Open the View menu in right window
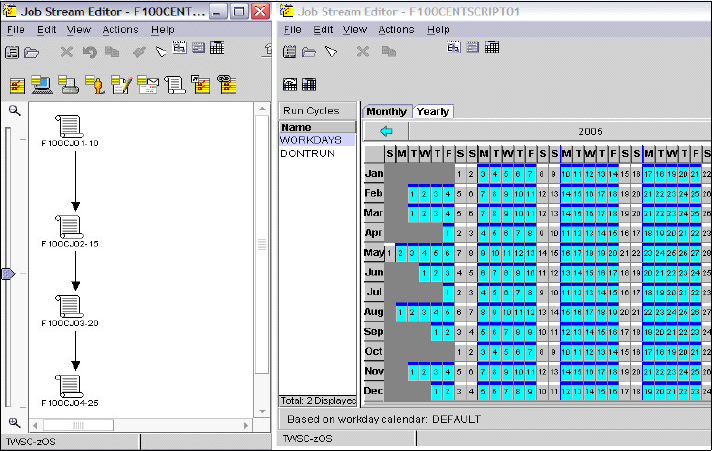The width and height of the screenshot is (712, 451). tap(355, 30)
